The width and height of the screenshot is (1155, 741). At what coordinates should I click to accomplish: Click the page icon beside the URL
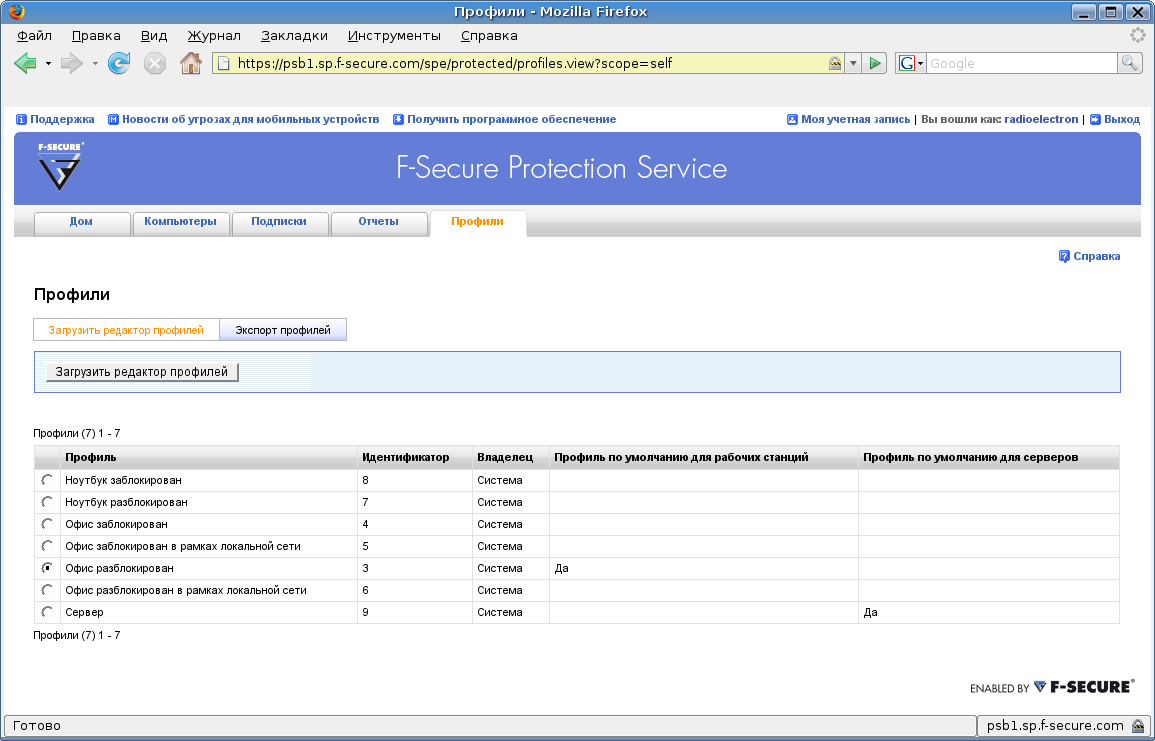[224, 63]
